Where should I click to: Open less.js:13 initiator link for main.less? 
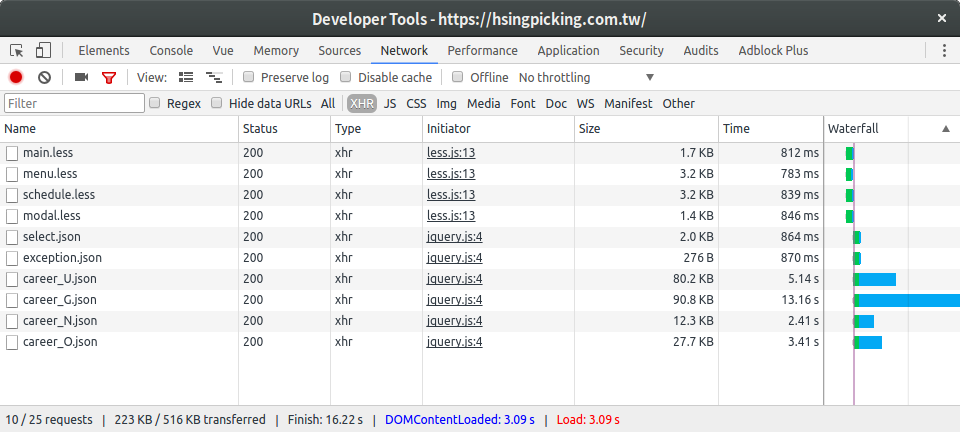coord(451,153)
